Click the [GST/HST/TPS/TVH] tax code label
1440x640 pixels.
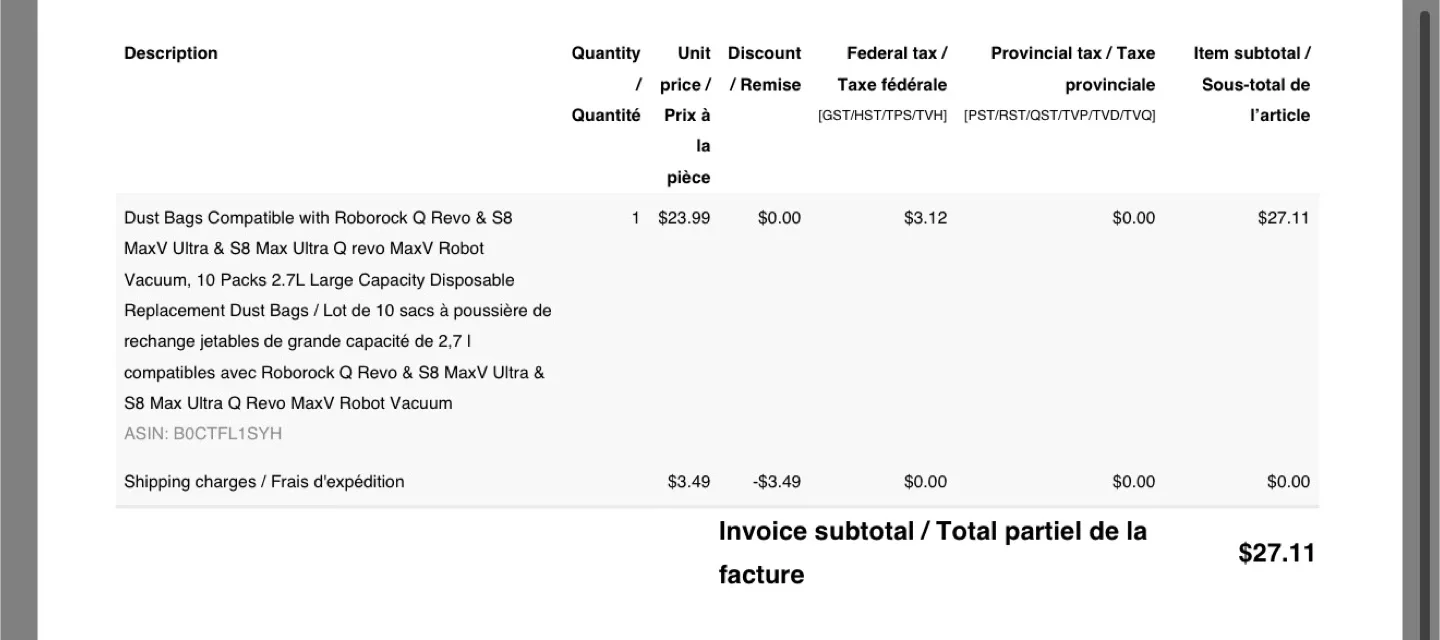click(x=882, y=116)
